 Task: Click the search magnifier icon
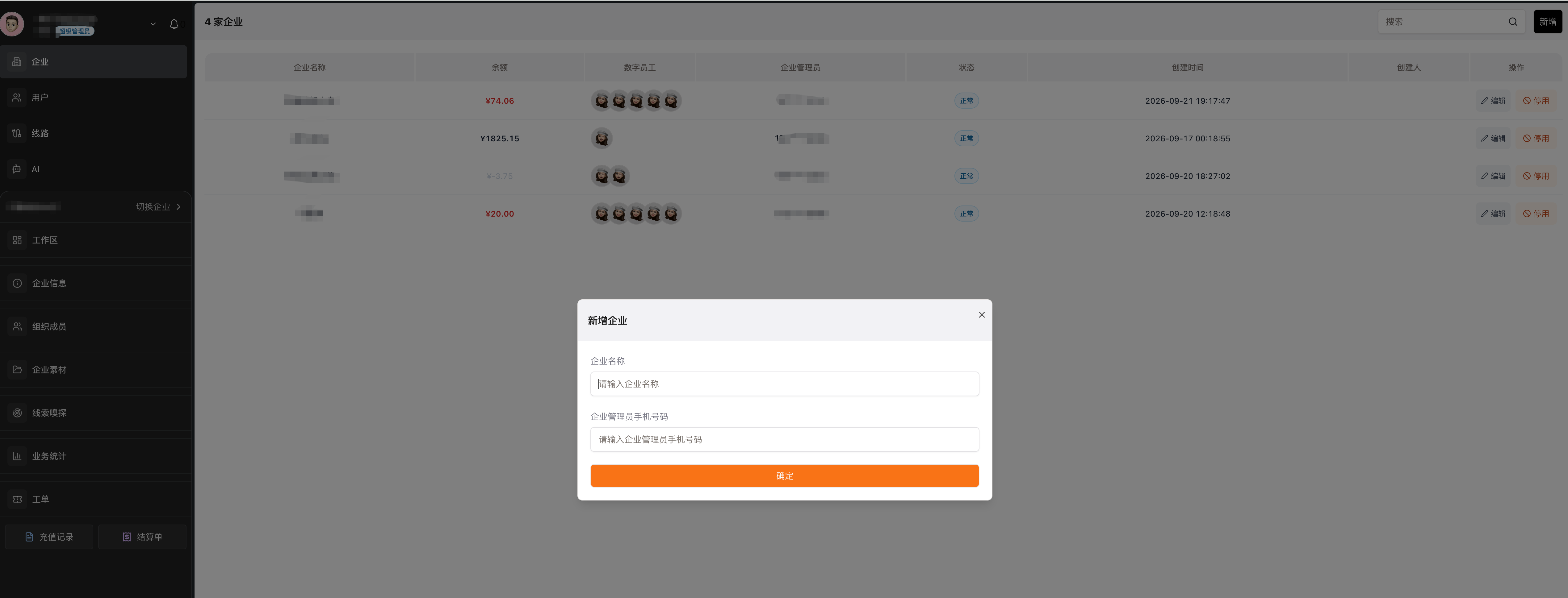click(1513, 22)
